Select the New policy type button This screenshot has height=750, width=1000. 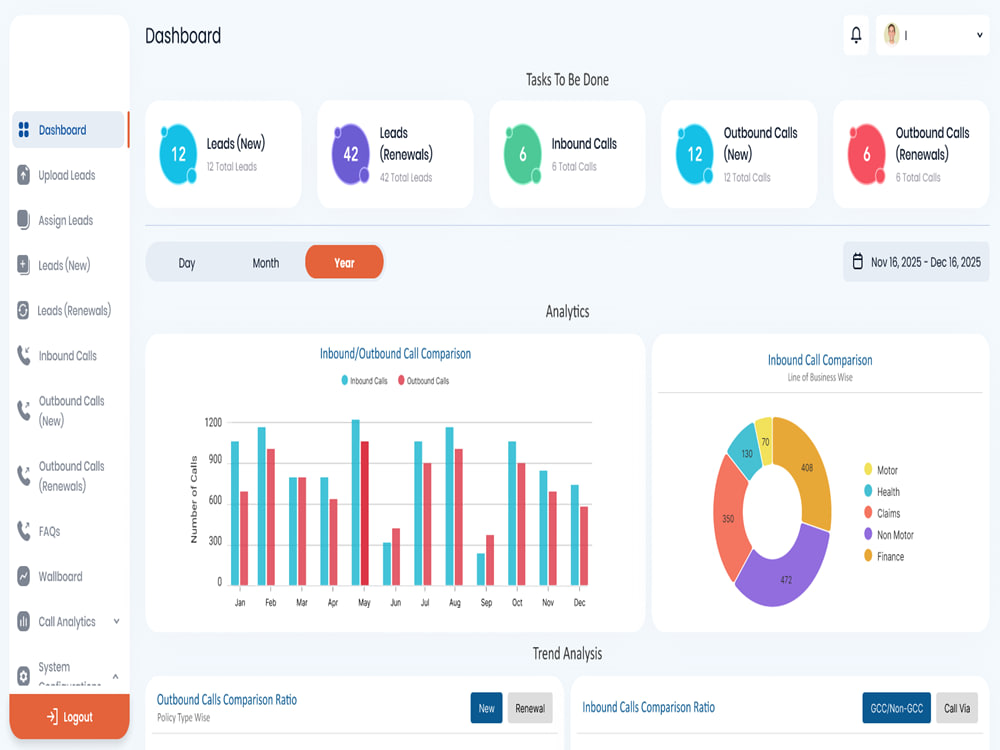tap(487, 708)
